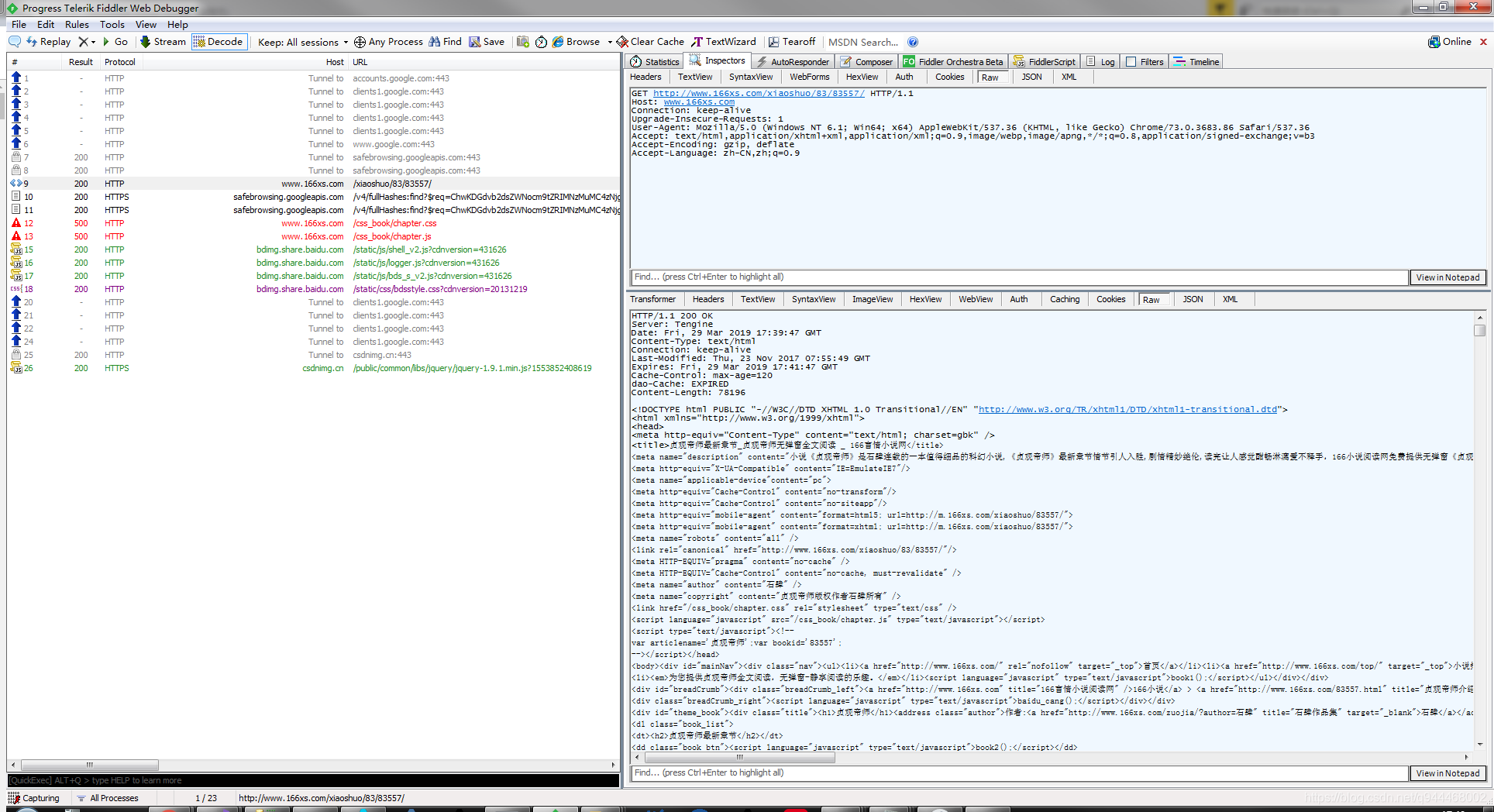Click the Capturing icon in status bar

[x=14, y=797]
